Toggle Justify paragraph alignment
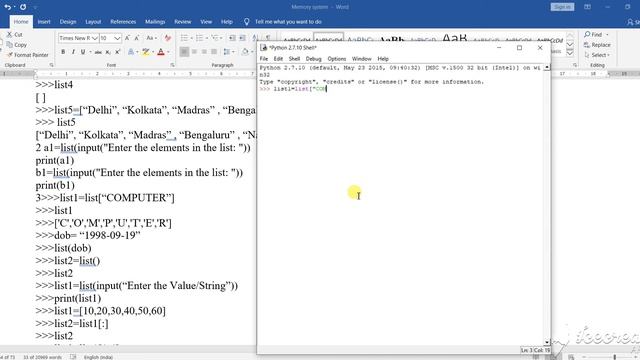Viewport: 640px width, 360px height. 214,52
